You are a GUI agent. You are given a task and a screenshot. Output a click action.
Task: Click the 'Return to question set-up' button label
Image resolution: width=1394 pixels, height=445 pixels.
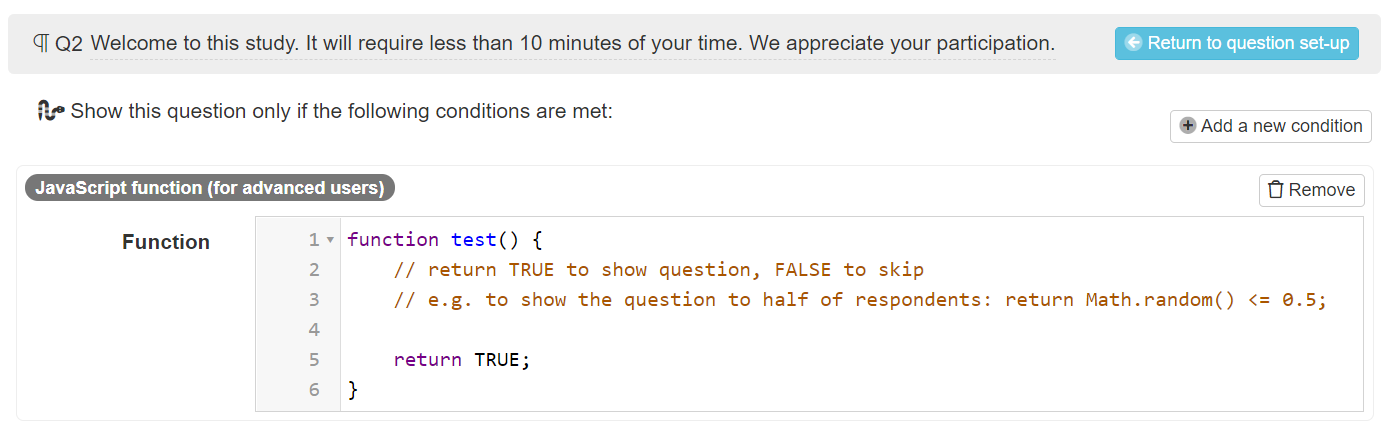coord(1248,43)
